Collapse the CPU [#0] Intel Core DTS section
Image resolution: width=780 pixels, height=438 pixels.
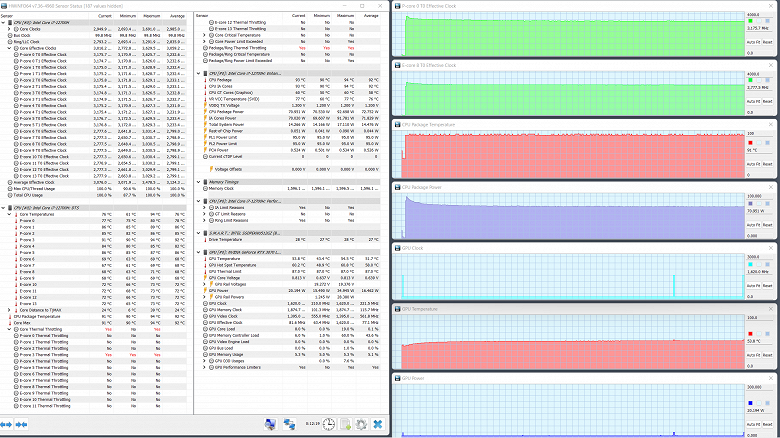pyautogui.click(x=3, y=207)
